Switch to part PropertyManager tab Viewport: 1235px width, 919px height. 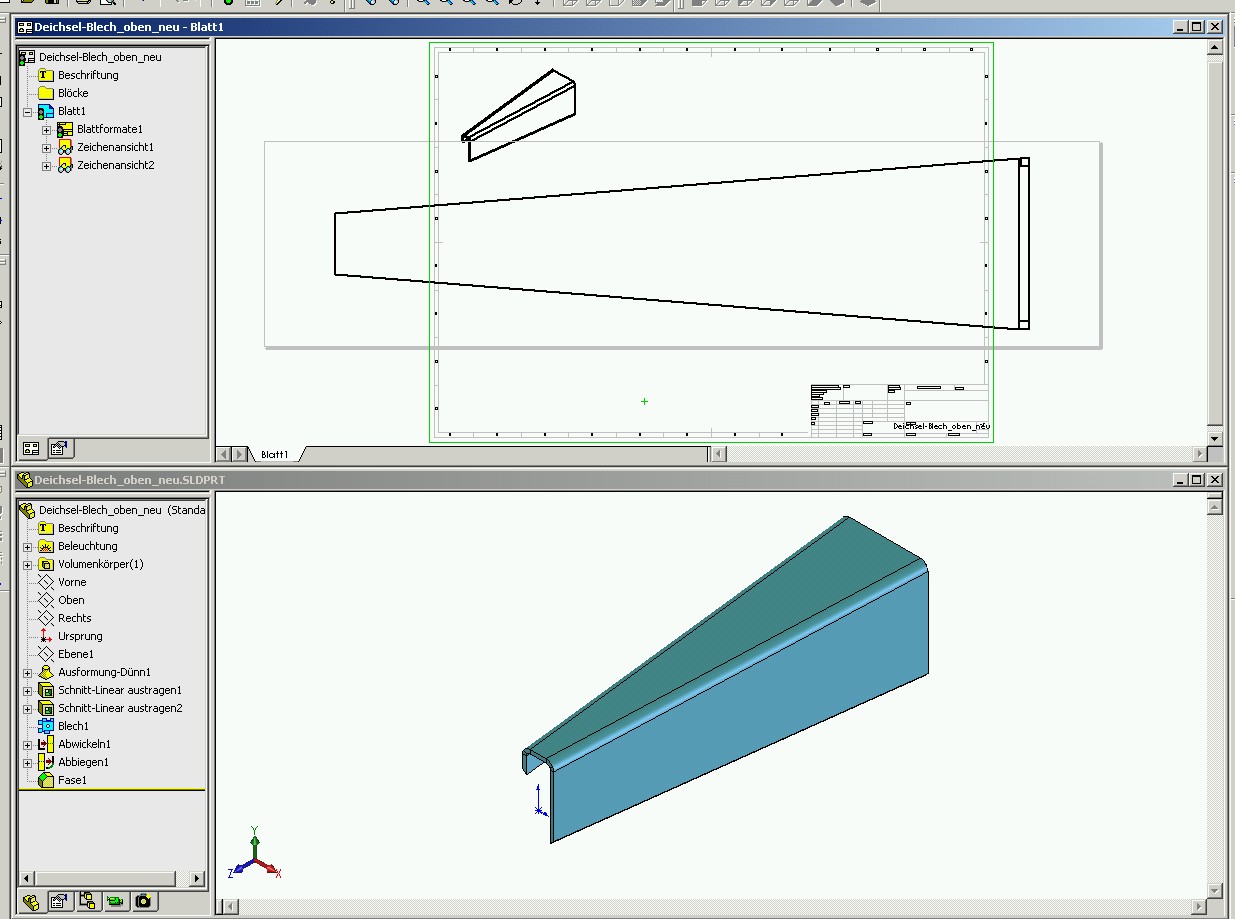(59, 901)
